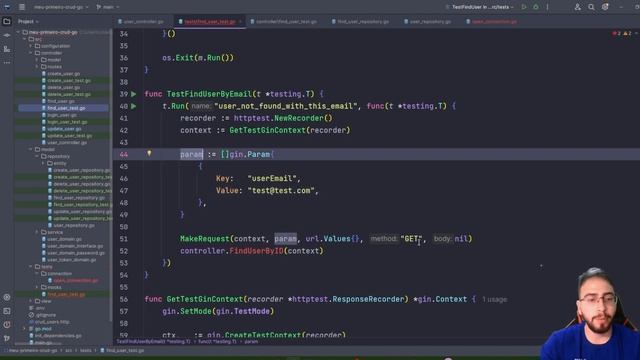Image resolution: width=640 pixels, height=360 pixels.
Task: Click the light bulb intention on line 44
Action: pyautogui.click(x=149, y=153)
